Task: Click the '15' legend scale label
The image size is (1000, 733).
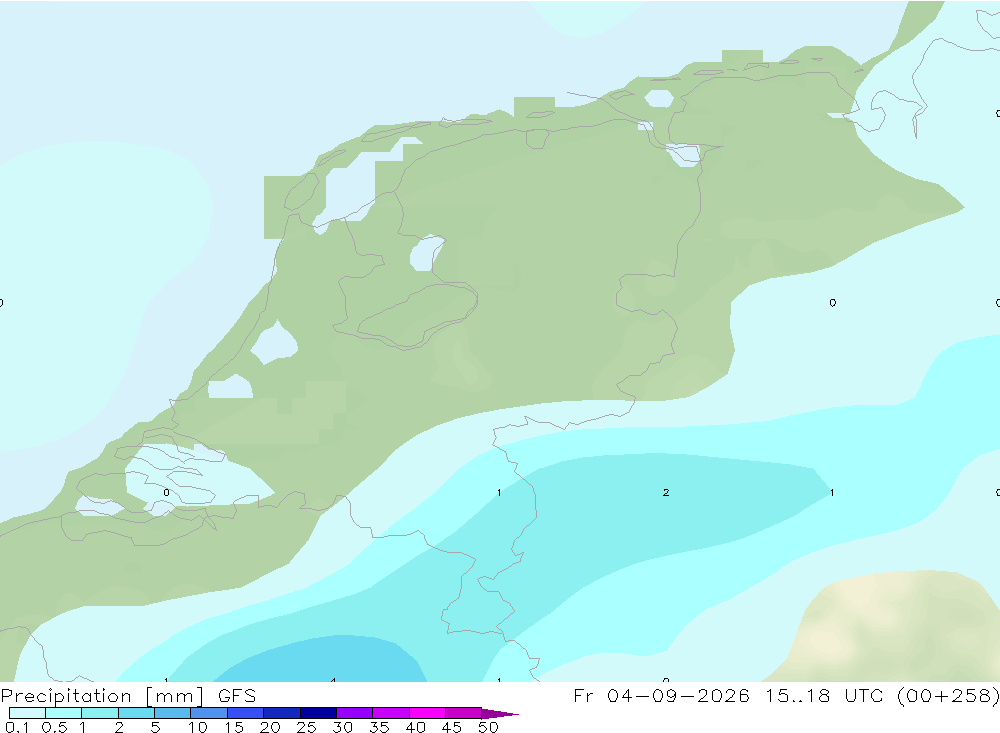Action: coord(234,727)
